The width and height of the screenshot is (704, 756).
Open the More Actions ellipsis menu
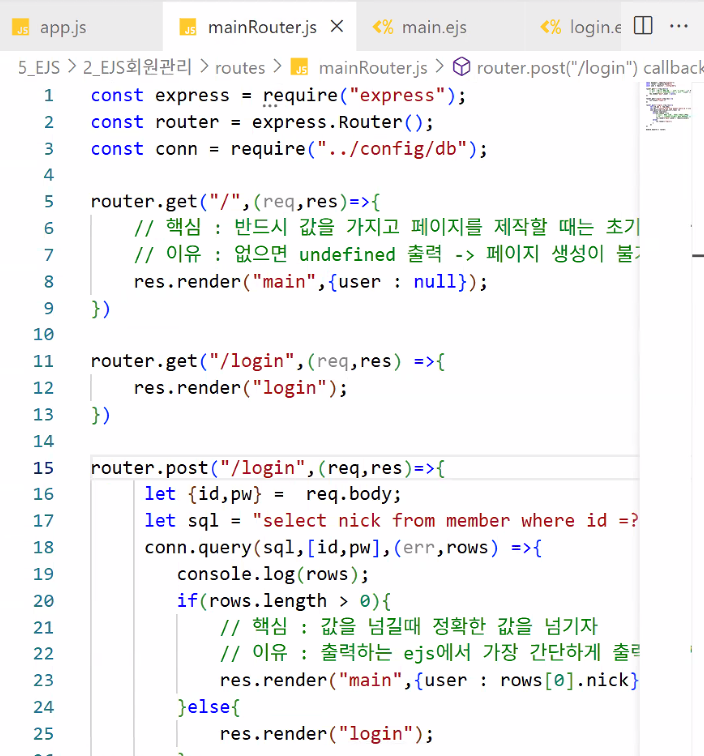point(679,26)
